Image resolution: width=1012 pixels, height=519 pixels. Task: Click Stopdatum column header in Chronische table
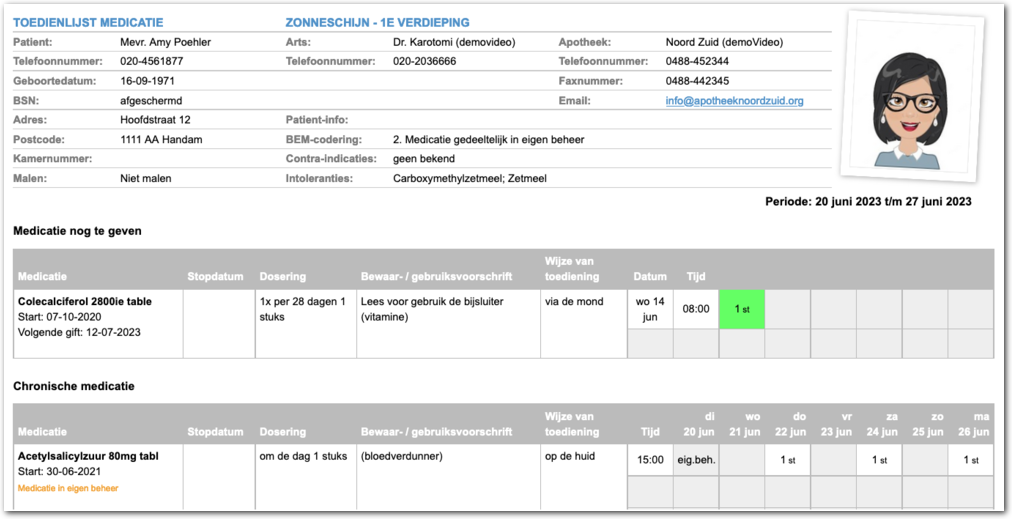[215, 432]
